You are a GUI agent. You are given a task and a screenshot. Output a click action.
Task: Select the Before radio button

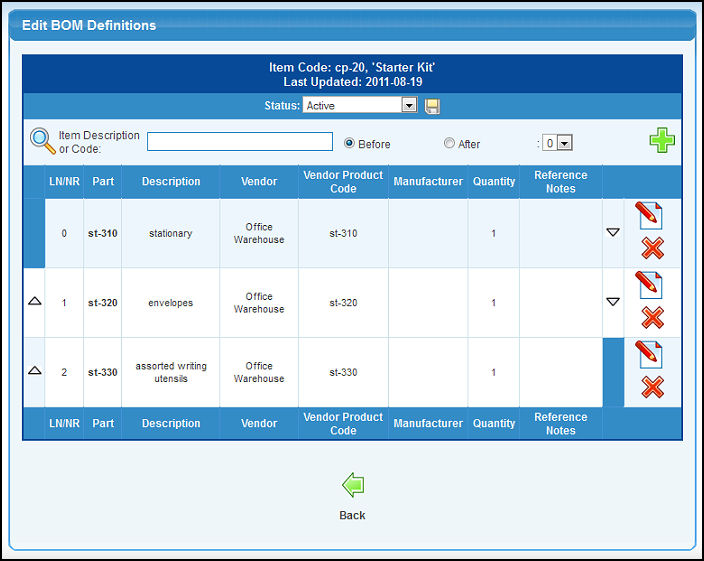point(349,143)
